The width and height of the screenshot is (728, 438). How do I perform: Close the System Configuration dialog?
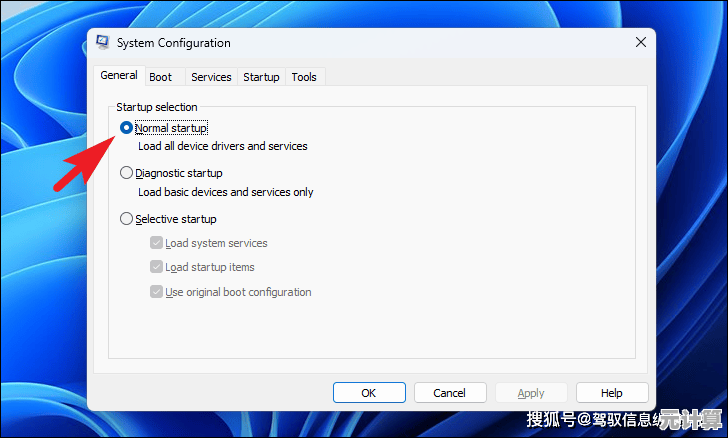coord(640,43)
